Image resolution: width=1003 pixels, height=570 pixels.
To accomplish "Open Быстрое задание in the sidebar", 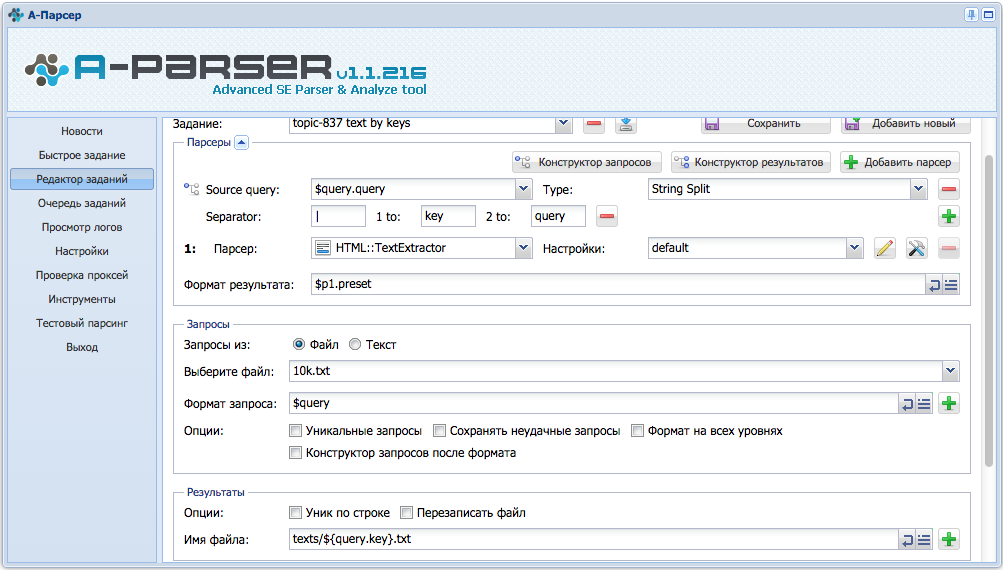I will (82, 155).
